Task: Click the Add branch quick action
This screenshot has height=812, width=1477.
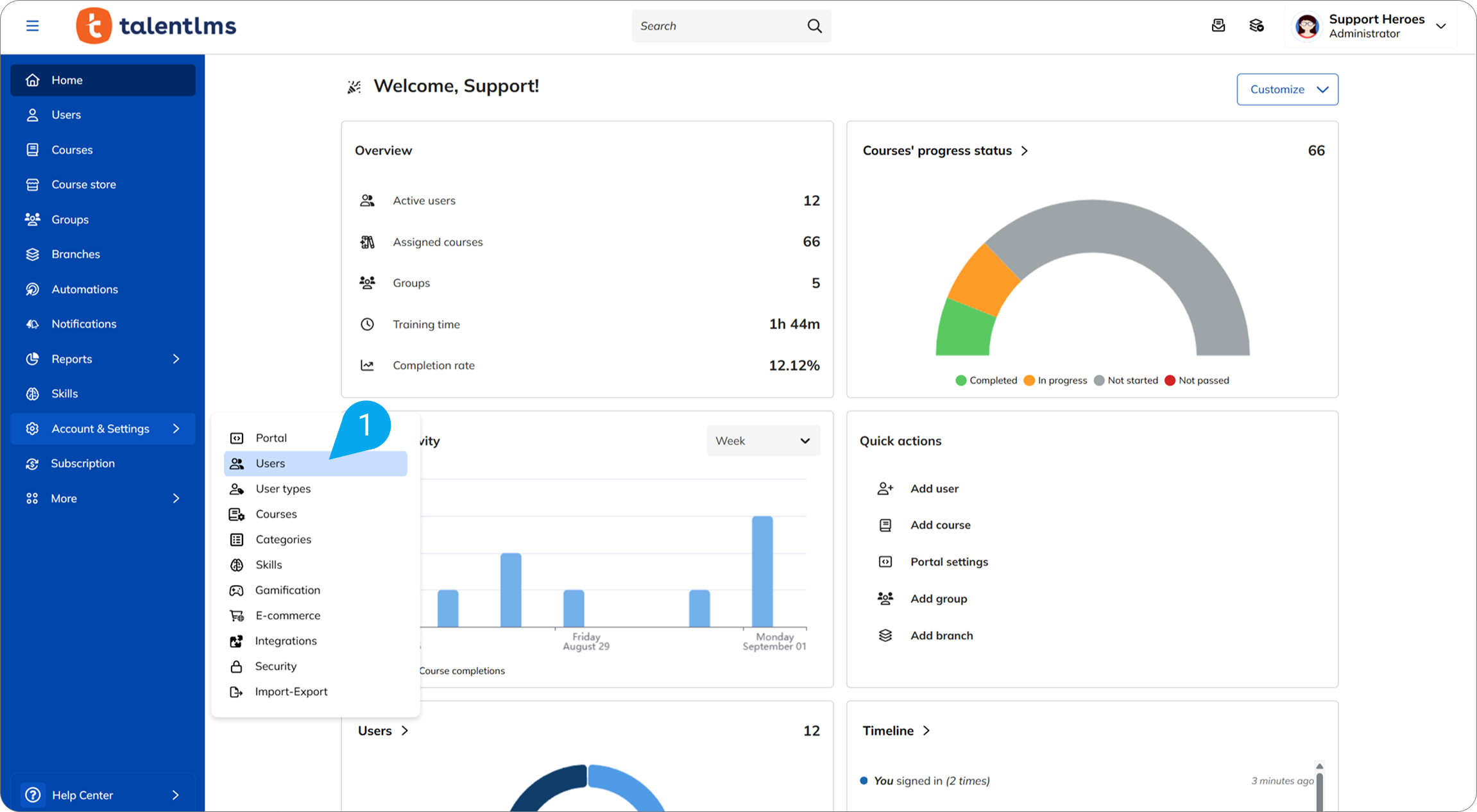Action: click(941, 636)
